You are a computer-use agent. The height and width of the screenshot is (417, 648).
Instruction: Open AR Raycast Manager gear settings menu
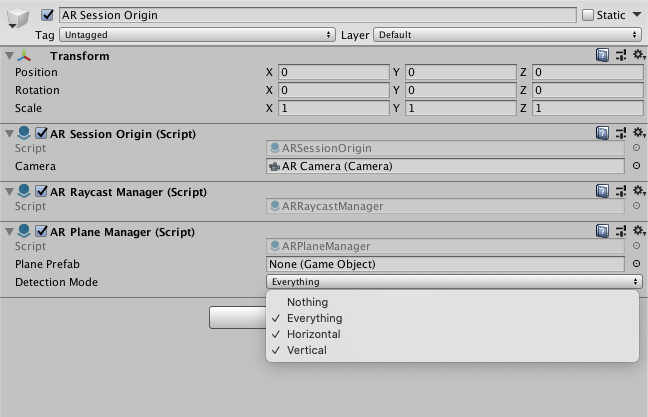tap(639, 191)
